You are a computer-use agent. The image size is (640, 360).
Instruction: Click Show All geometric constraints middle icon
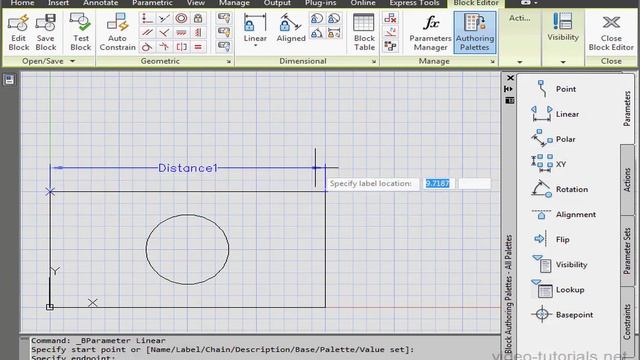224,32
